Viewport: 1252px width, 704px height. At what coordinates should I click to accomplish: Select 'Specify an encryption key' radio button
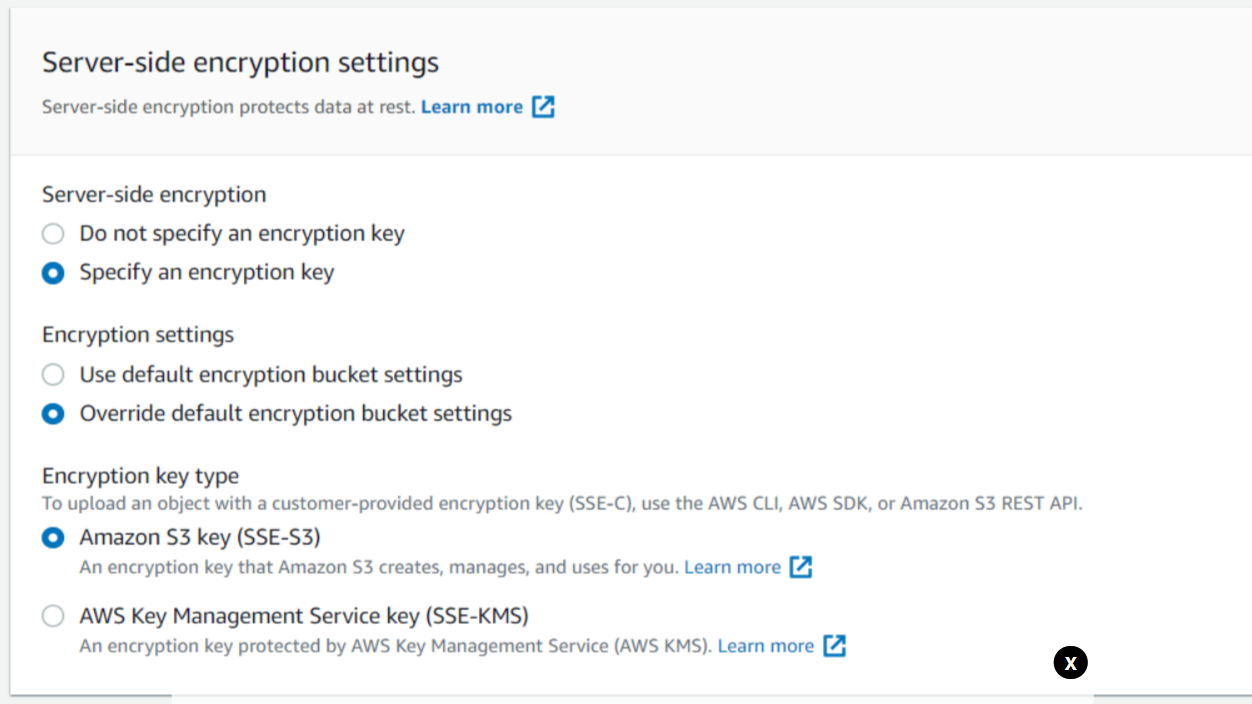click(53, 273)
